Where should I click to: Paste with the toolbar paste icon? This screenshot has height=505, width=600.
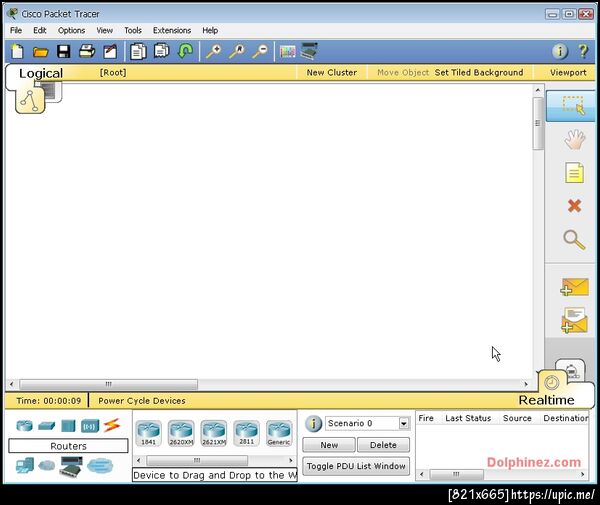click(161, 50)
